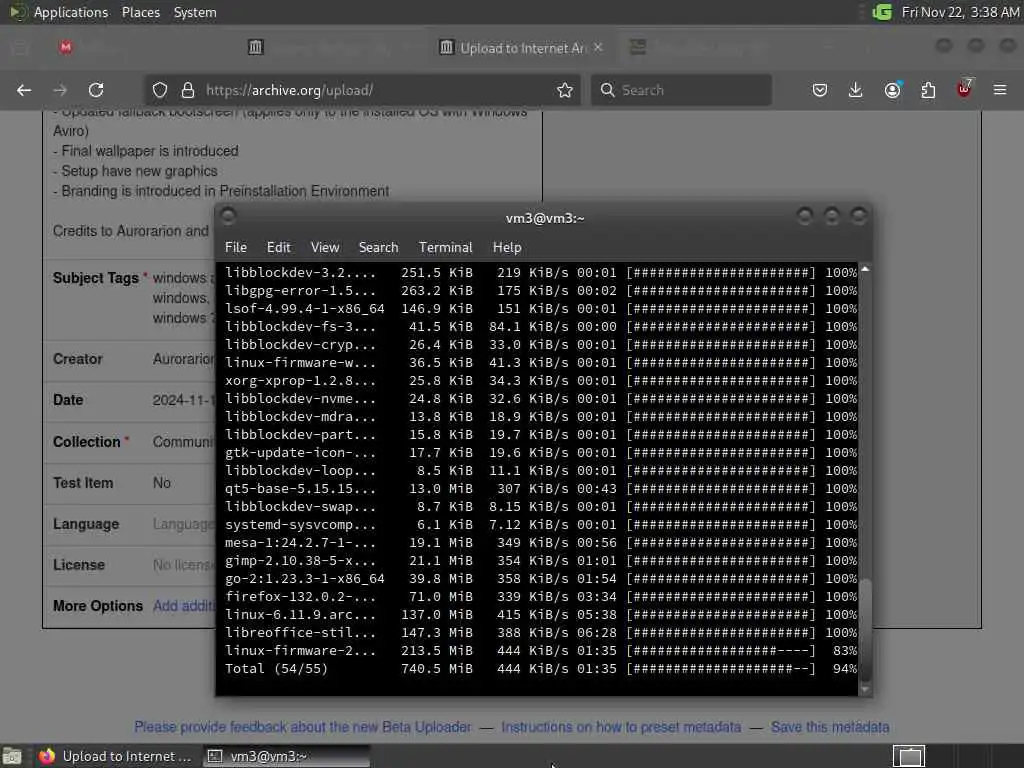
Task: Click the Test Item No value
Action: click(162, 483)
